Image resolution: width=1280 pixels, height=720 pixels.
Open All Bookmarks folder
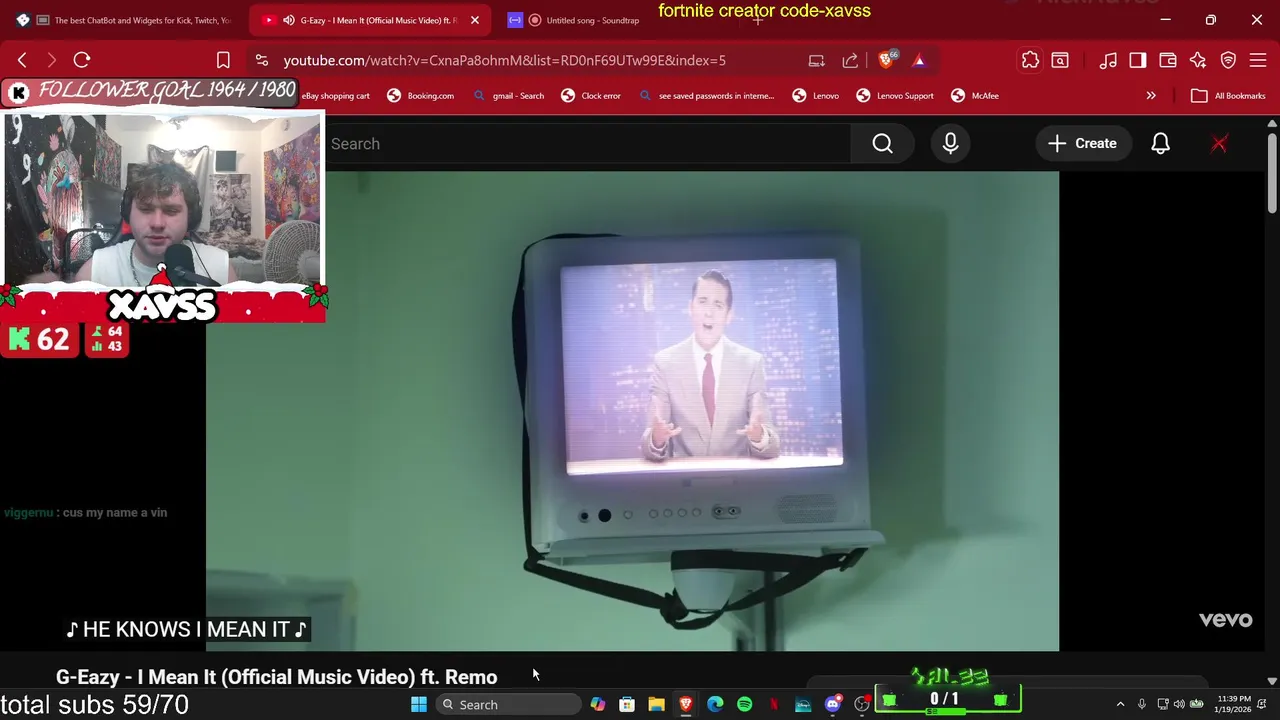tap(1229, 96)
